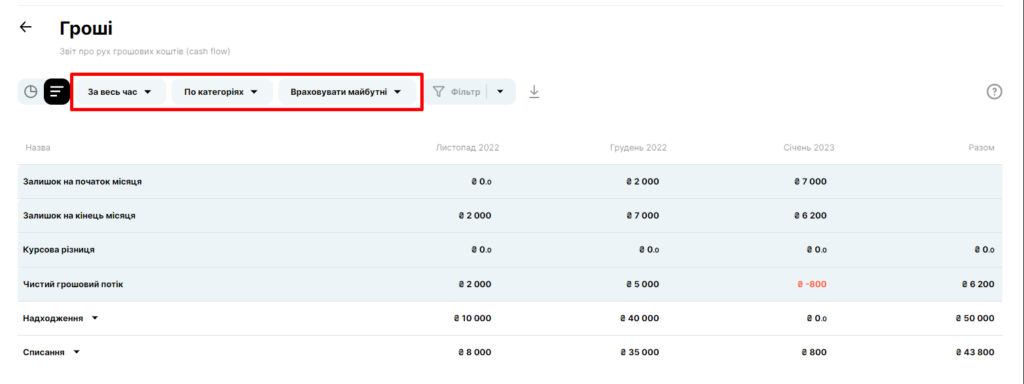Open the За весь час period dropdown
This screenshot has height=384, width=1024.
click(119, 92)
